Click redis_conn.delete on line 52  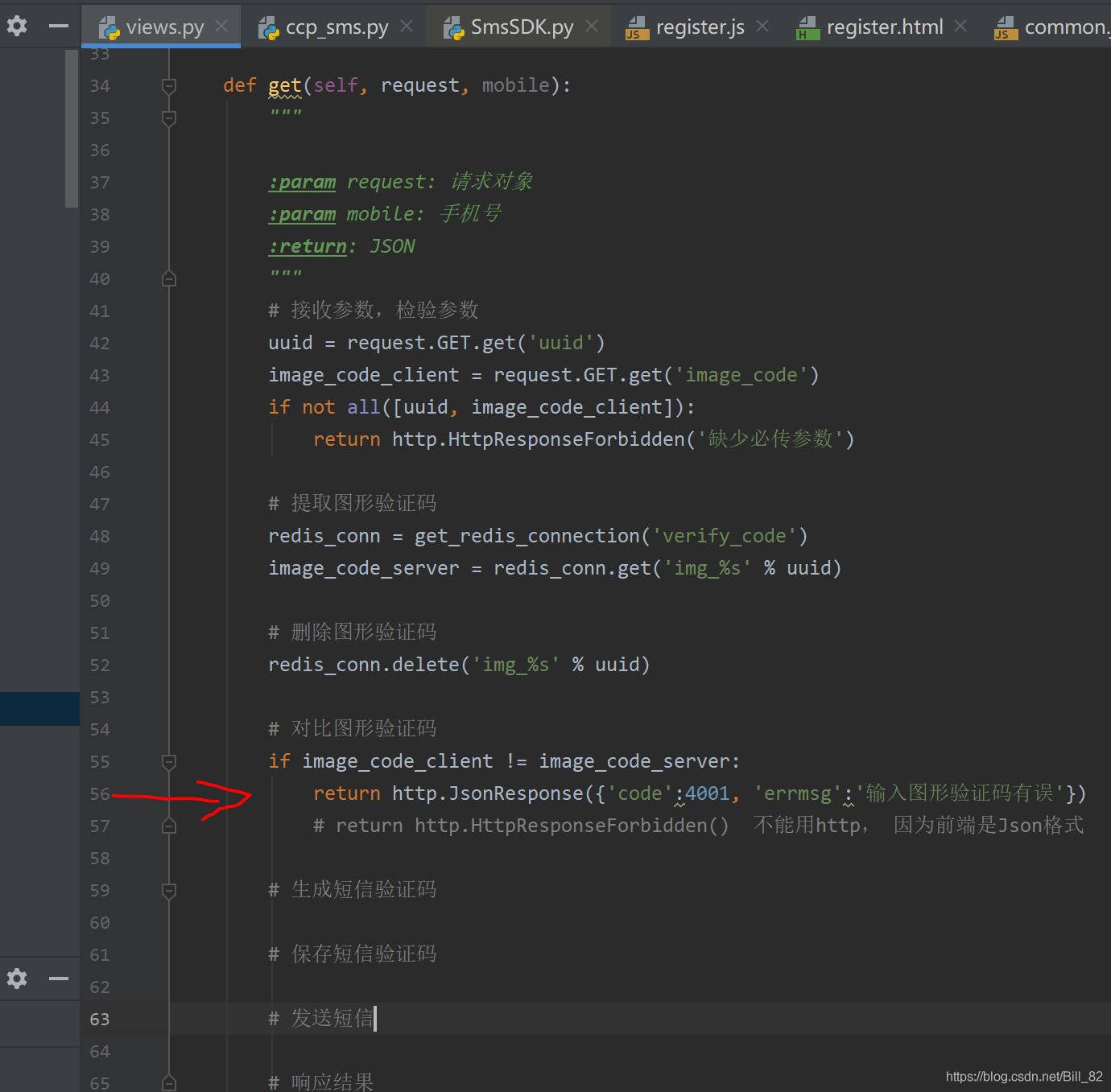364,665
